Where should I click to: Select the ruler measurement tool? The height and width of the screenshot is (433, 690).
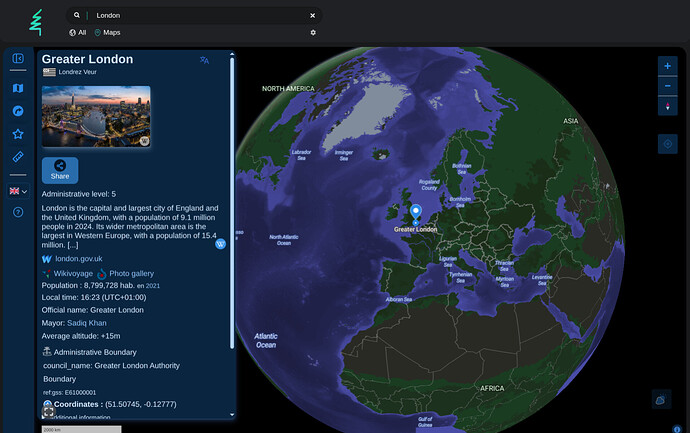[18, 157]
